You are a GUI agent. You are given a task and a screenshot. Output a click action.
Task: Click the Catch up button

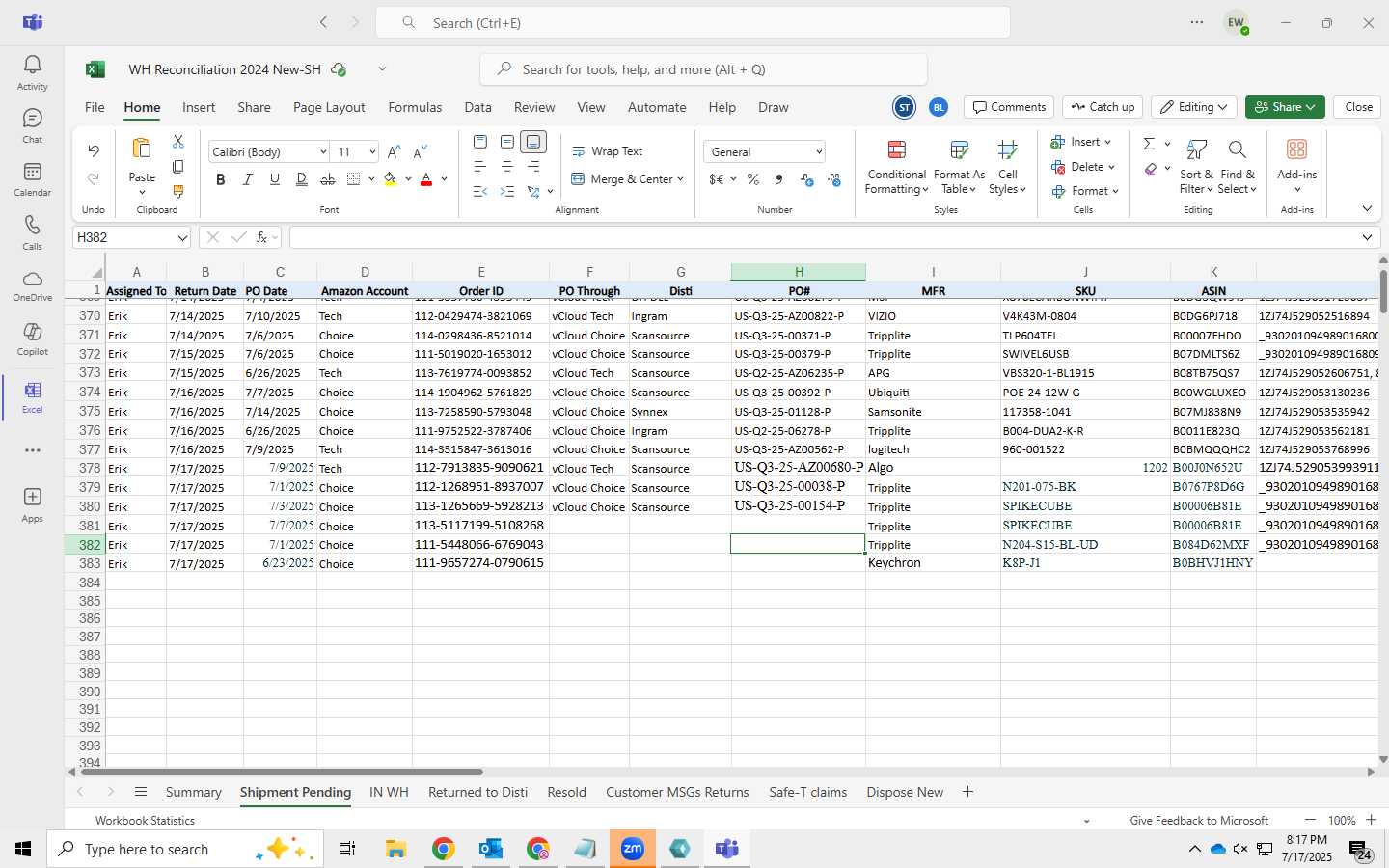coord(1103,107)
